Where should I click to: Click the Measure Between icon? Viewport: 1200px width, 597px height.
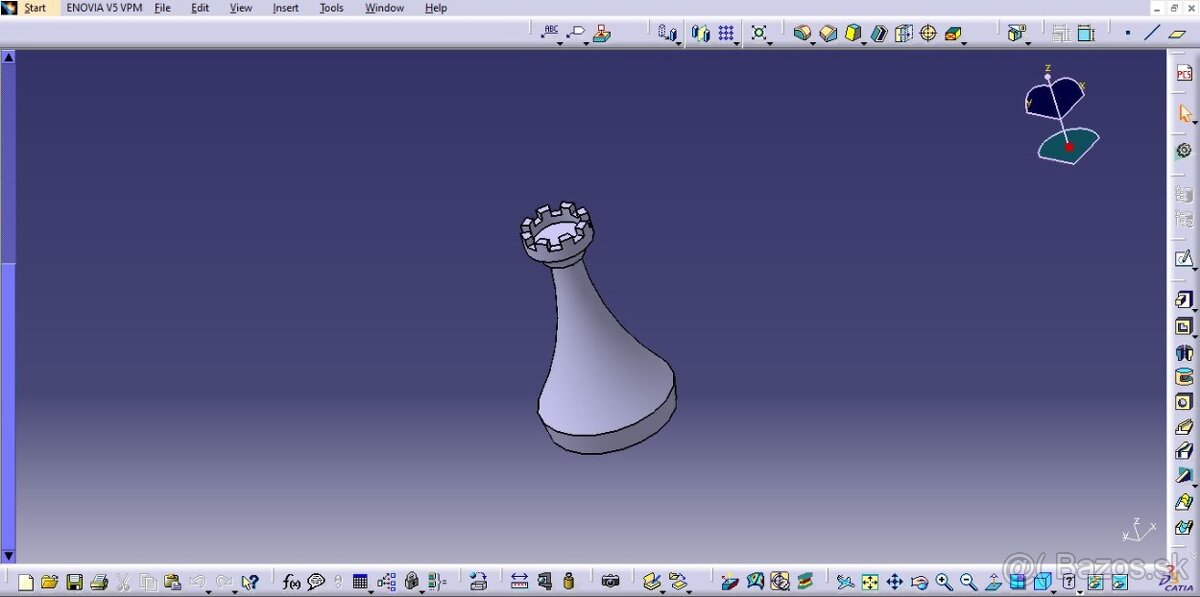tap(519, 581)
